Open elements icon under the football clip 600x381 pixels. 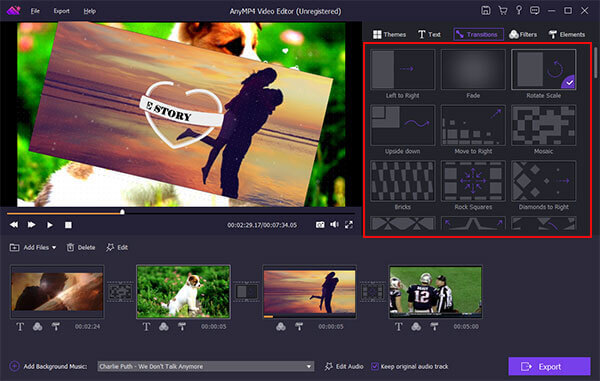click(434, 326)
